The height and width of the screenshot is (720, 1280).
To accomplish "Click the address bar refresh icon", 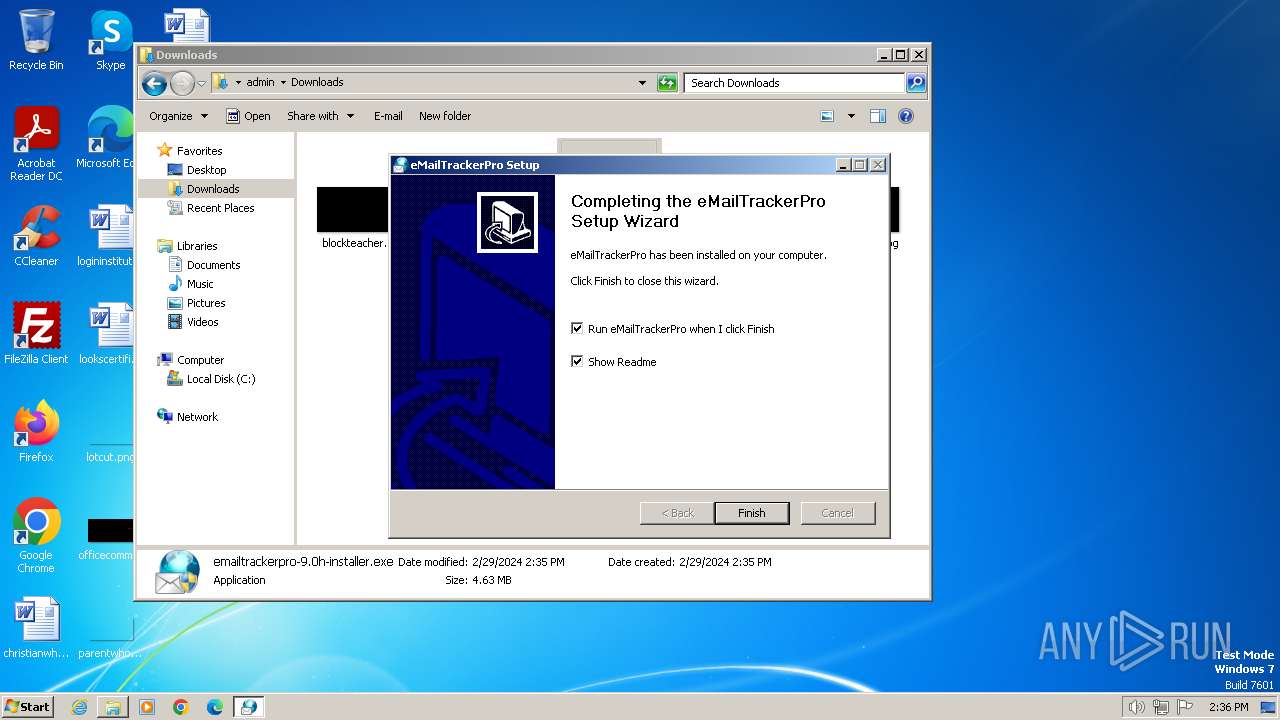I will [x=667, y=83].
